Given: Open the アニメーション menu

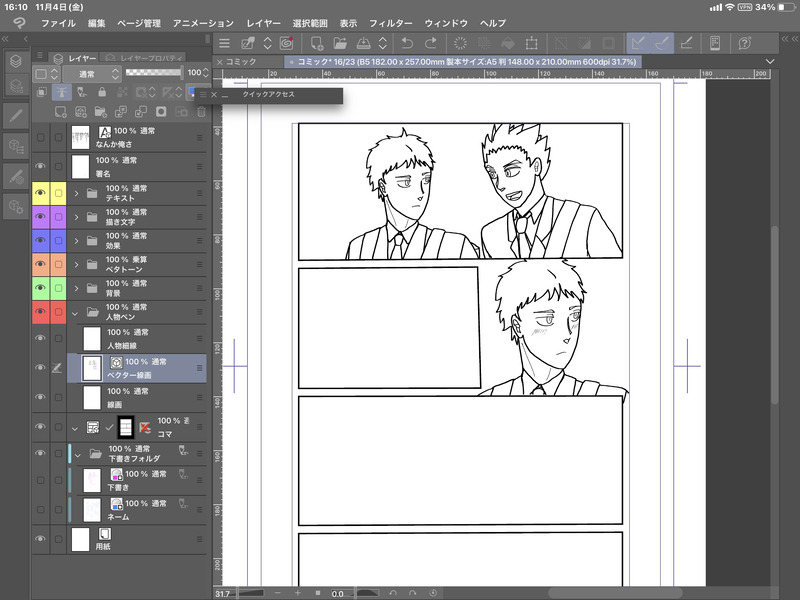Looking at the screenshot, I should coord(203,23).
